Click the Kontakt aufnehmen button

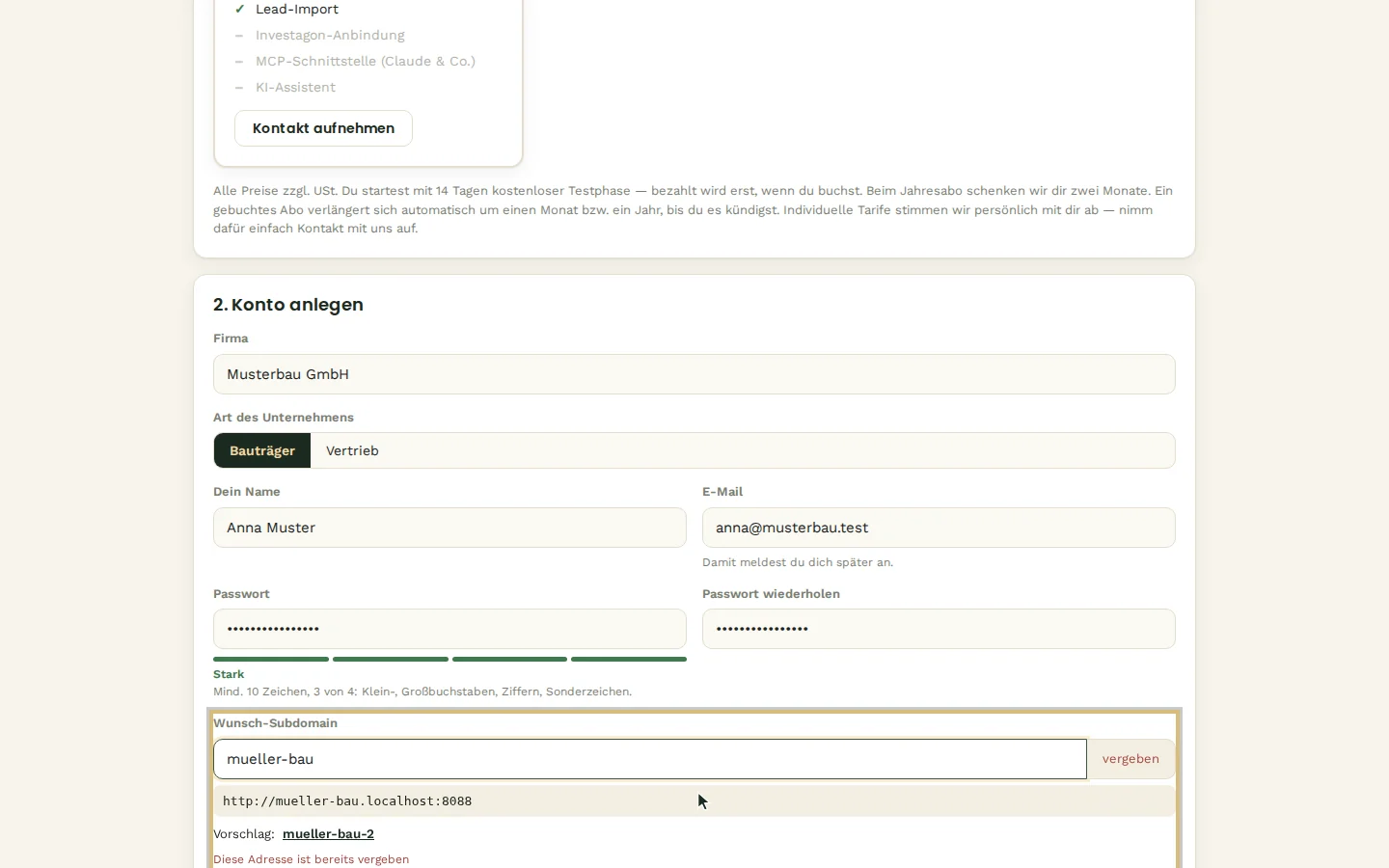point(323,128)
